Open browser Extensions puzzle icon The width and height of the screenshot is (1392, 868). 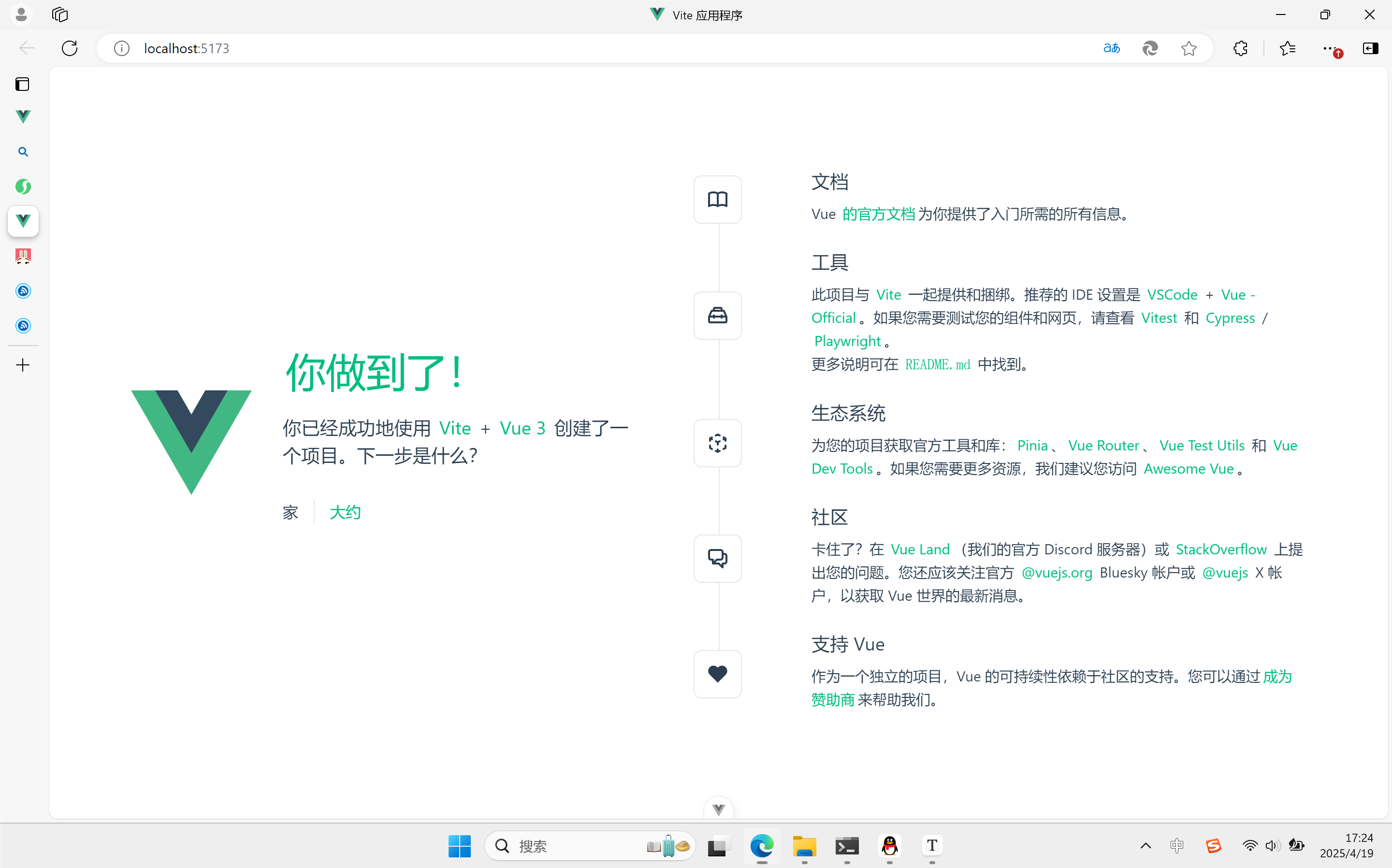pyautogui.click(x=1240, y=48)
